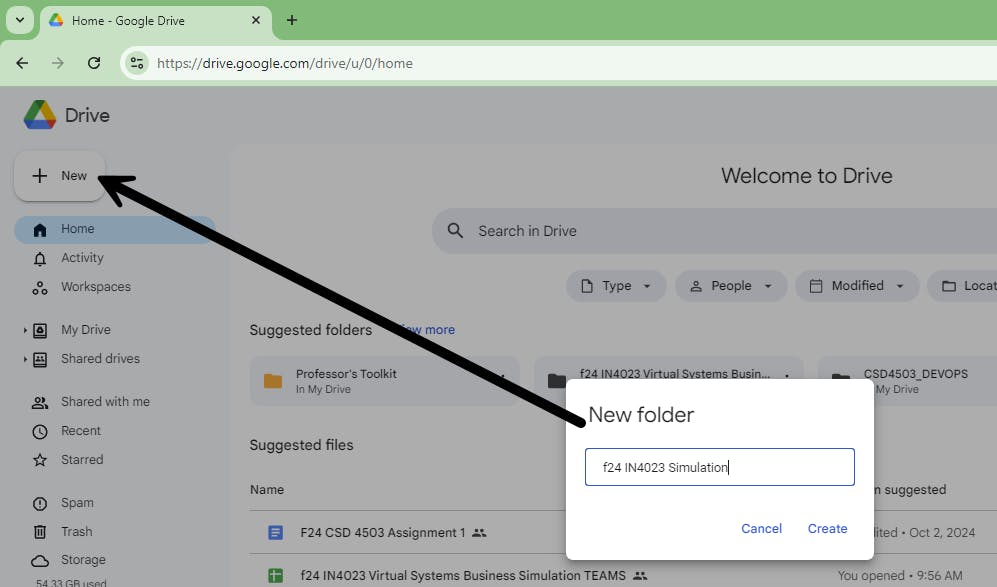Select Shared drives in the sidebar
Viewport: 997px width, 587px height.
pyautogui.click(x=100, y=359)
